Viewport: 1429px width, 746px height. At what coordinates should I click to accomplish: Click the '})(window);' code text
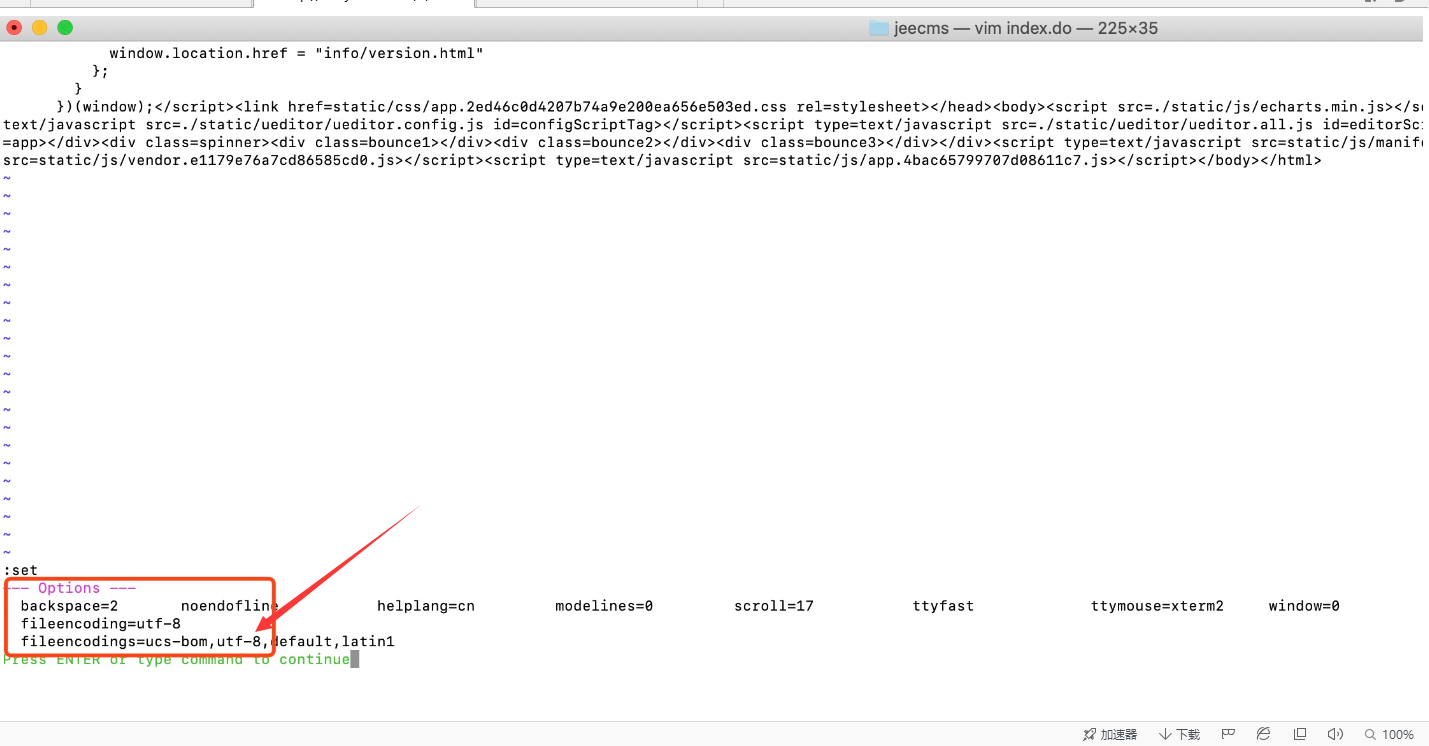click(x=105, y=106)
